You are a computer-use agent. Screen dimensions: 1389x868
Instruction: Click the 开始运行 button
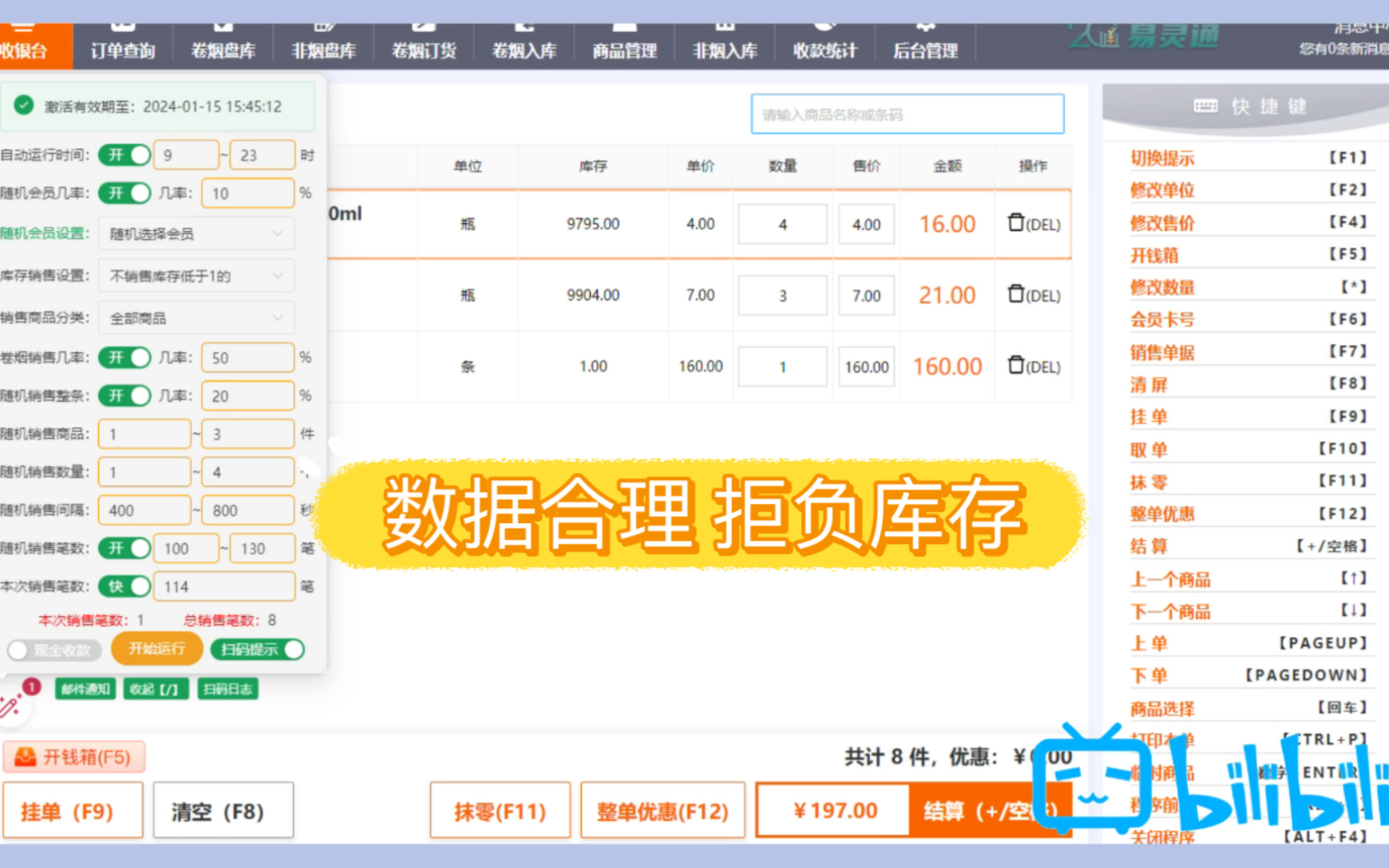point(157,649)
